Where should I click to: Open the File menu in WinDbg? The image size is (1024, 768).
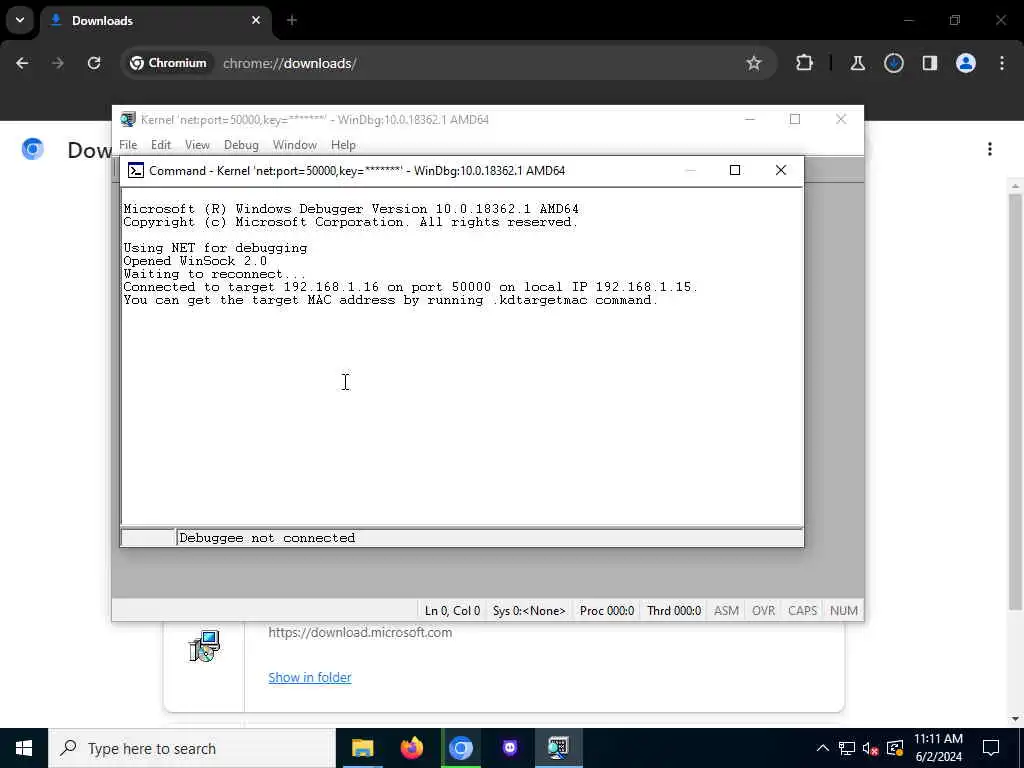pos(128,145)
